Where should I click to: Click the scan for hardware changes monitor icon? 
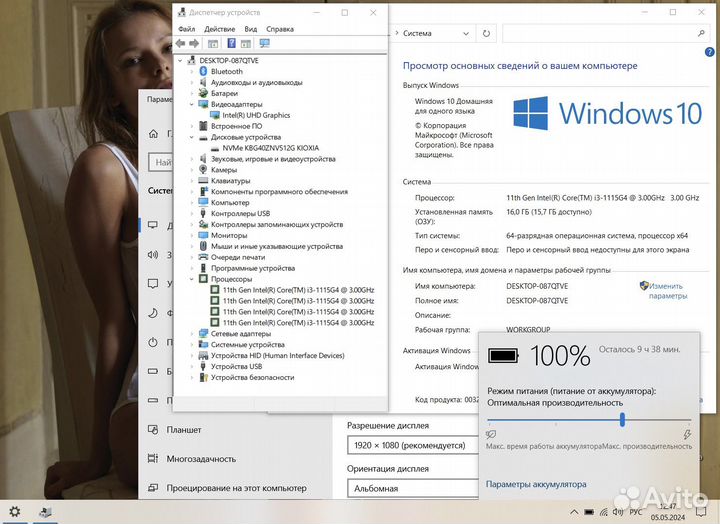pyautogui.click(x=264, y=44)
